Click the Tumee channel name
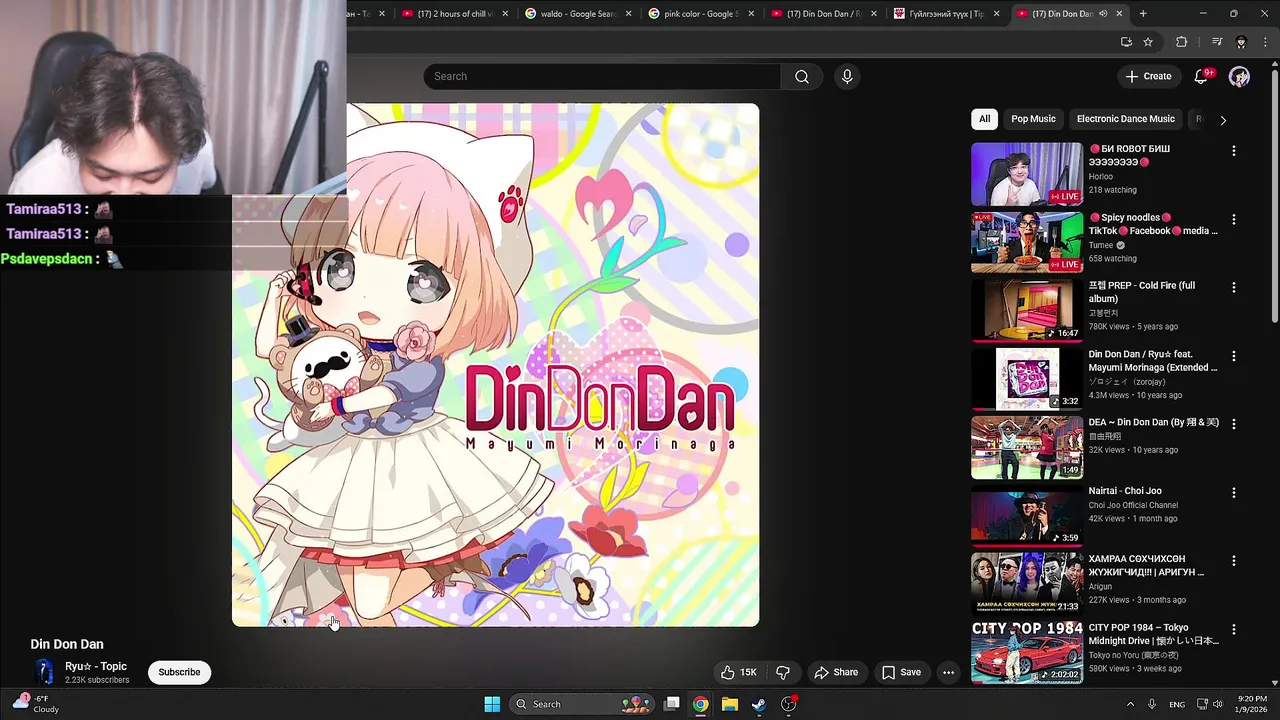 click(1101, 245)
